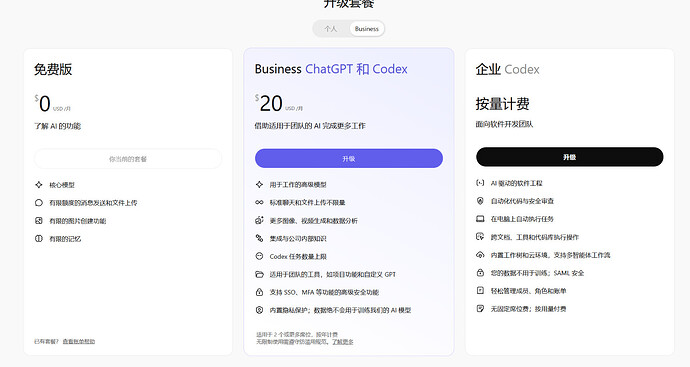Open the 查看账单帮助 link
The height and width of the screenshot is (367, 690).
[79, 341]
